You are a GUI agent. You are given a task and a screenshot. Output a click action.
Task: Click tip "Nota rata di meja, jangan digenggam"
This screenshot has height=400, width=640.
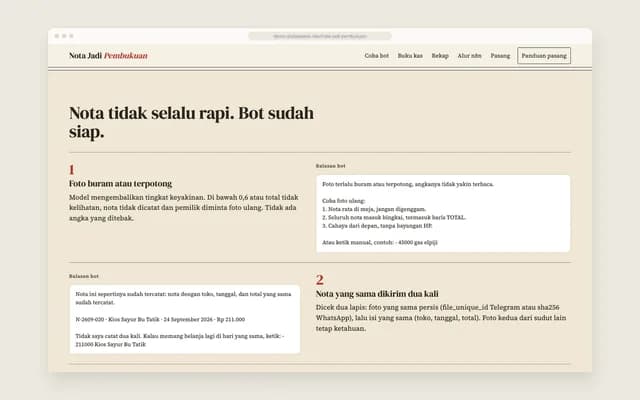[374, 209]
